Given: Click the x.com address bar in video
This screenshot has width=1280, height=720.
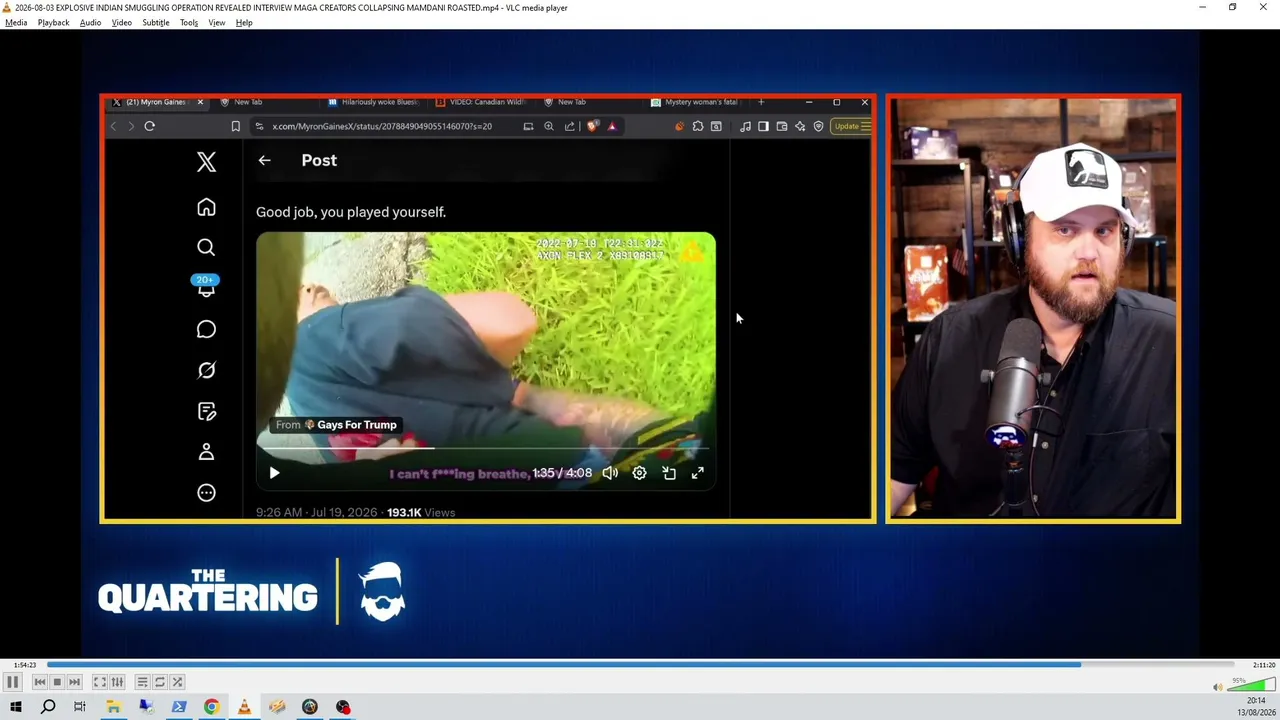Looking at the screenshot, I should pos(382,126).
